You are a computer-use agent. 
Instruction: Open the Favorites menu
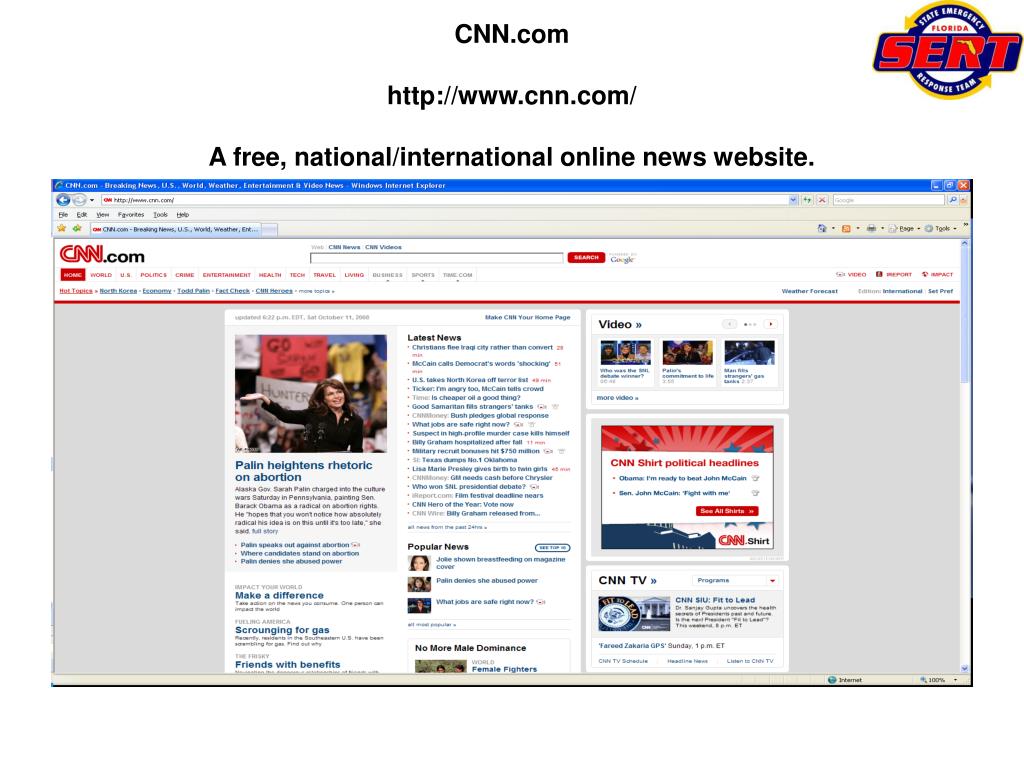[x=131, y=214]
